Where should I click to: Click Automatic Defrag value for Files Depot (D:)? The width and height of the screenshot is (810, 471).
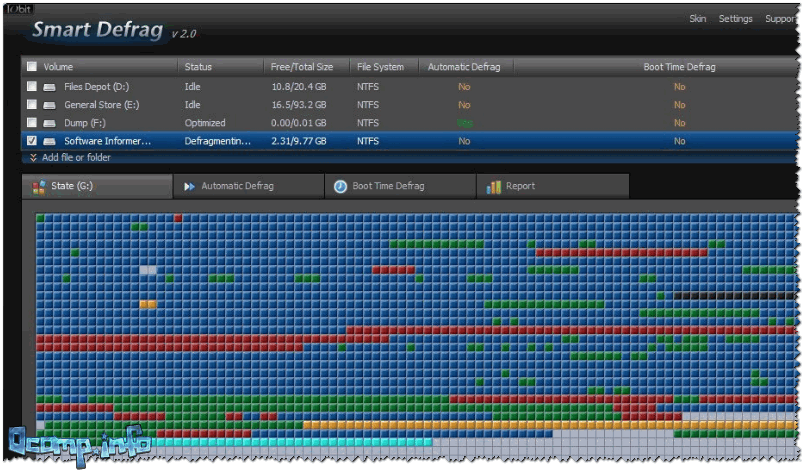(464, 87)
